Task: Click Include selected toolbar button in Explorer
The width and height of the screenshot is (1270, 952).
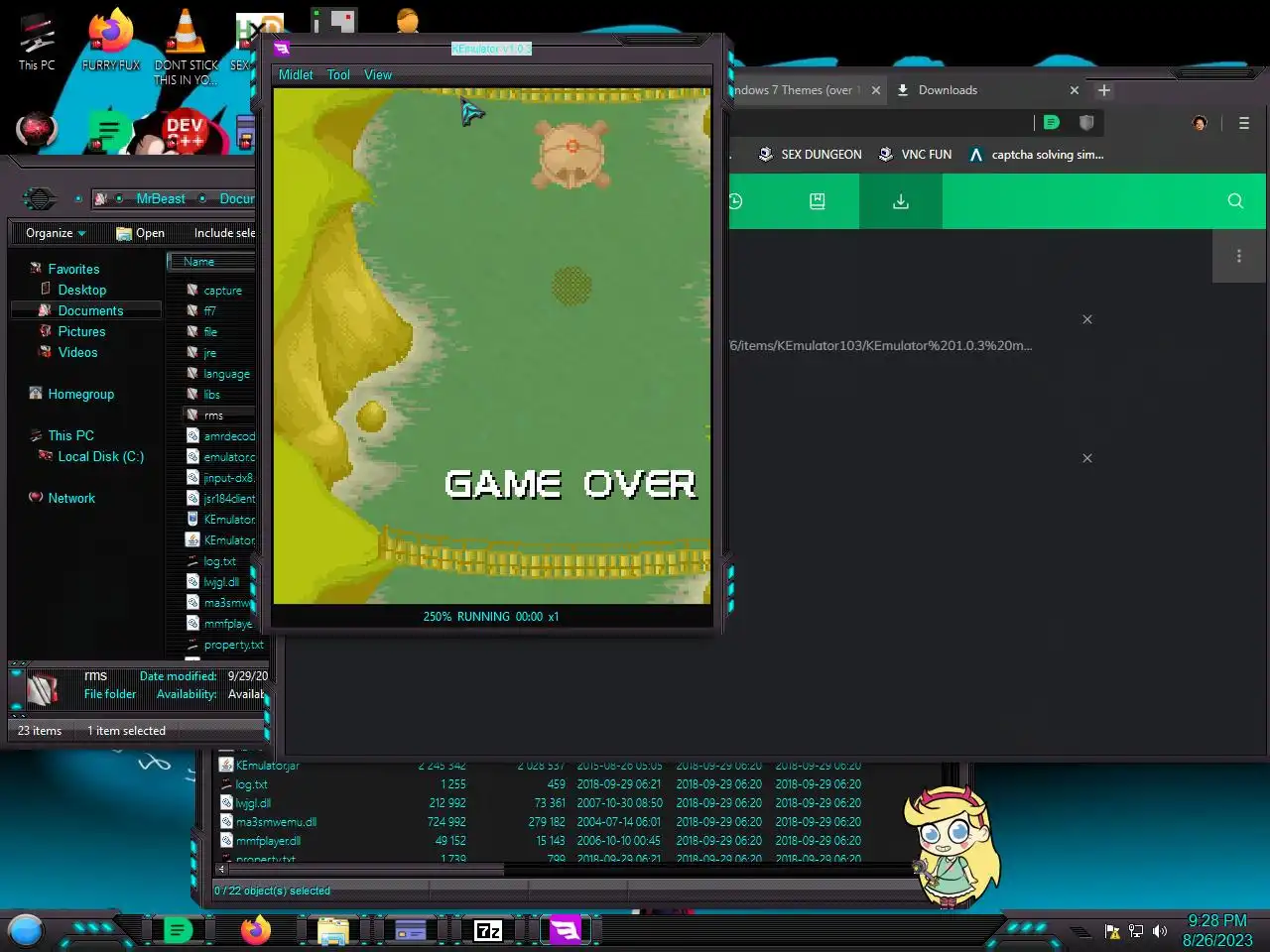Action: pos(224,233)
